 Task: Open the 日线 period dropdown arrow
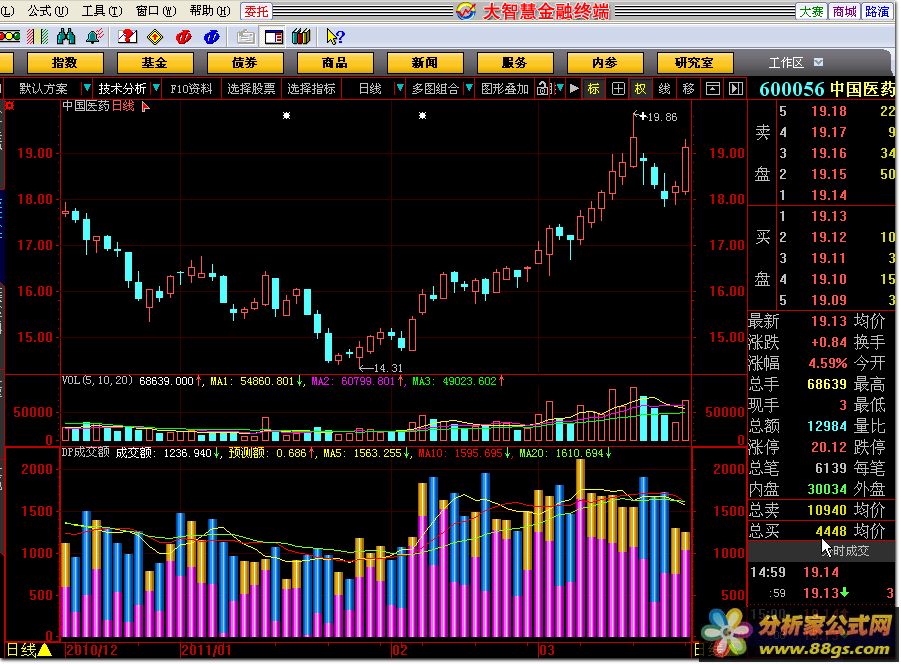pos(399,88)
